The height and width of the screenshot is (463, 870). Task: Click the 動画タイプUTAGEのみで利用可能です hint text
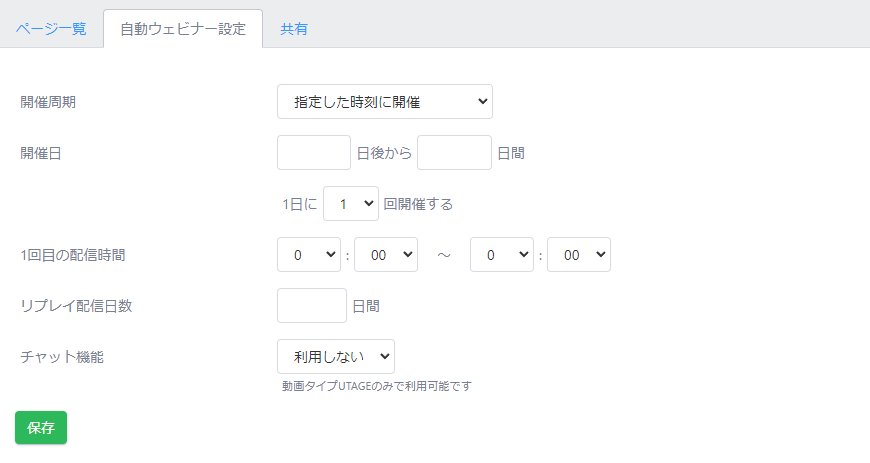pos(377,386)
